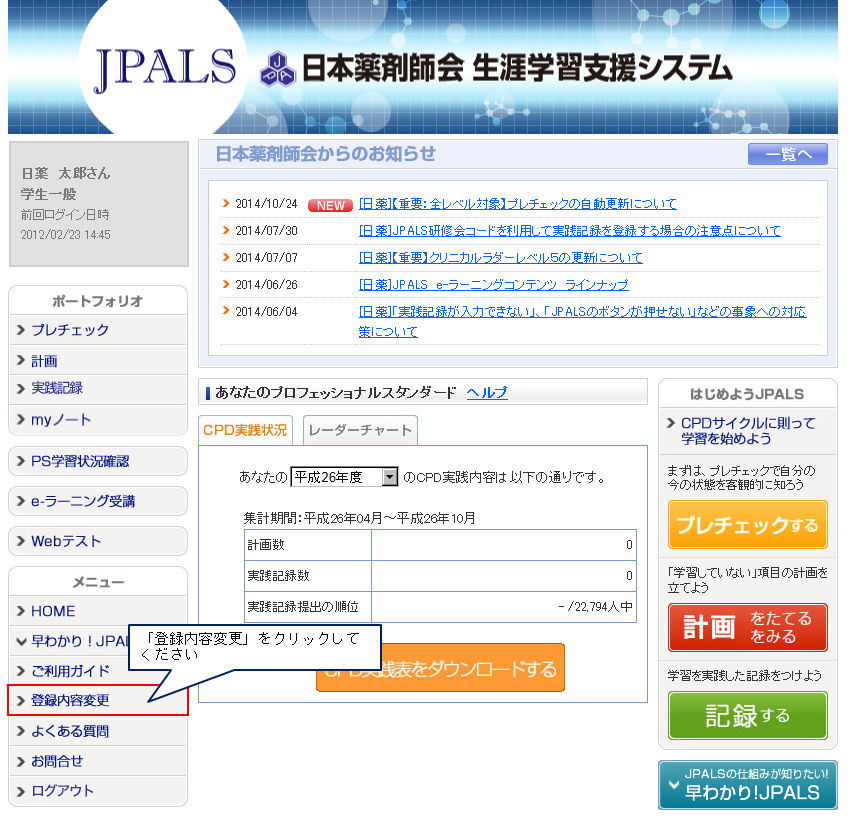Click the 実践記録提出の順位 value 22,794人中

tap(595, 607)
